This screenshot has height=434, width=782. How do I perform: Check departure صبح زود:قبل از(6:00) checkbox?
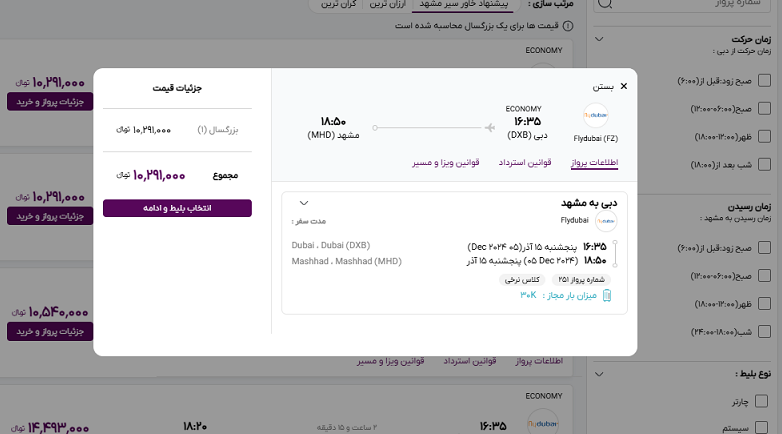764,80
